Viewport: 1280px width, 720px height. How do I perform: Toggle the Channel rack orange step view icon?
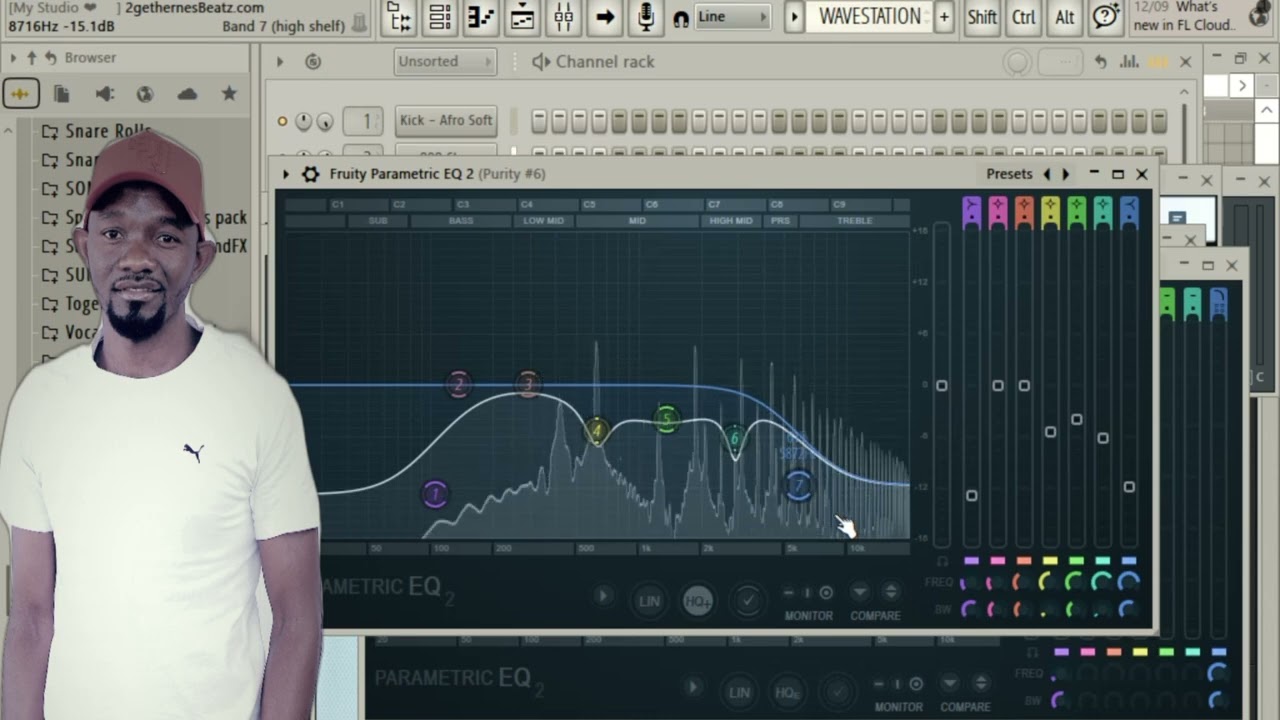coord(1158,62)
